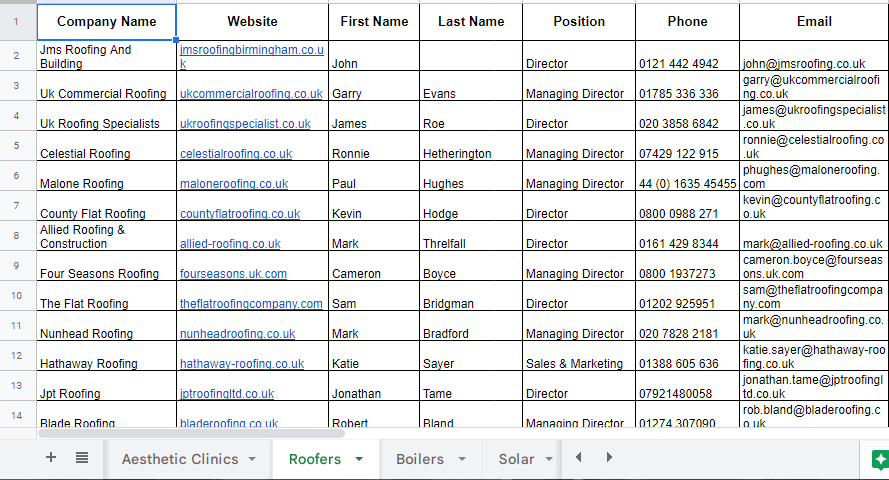Select the Jms Roofing And Building cell
This screenshot has height=480, width=889.
tap(107, 56)
